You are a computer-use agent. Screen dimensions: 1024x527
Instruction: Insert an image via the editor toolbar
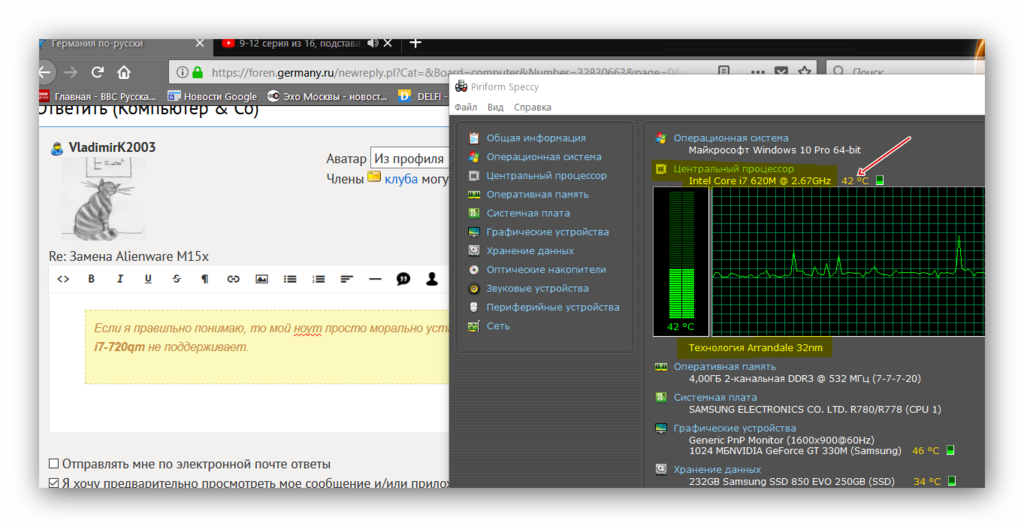[x=262, y=279]
